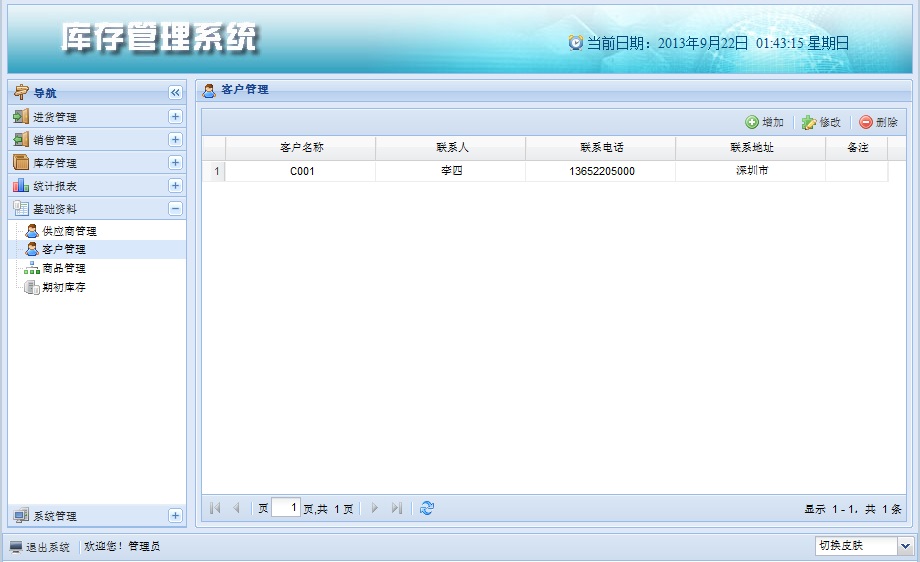Expand the 库存管理 accordion section
920x562 pixels.
(x=175, y=163)
